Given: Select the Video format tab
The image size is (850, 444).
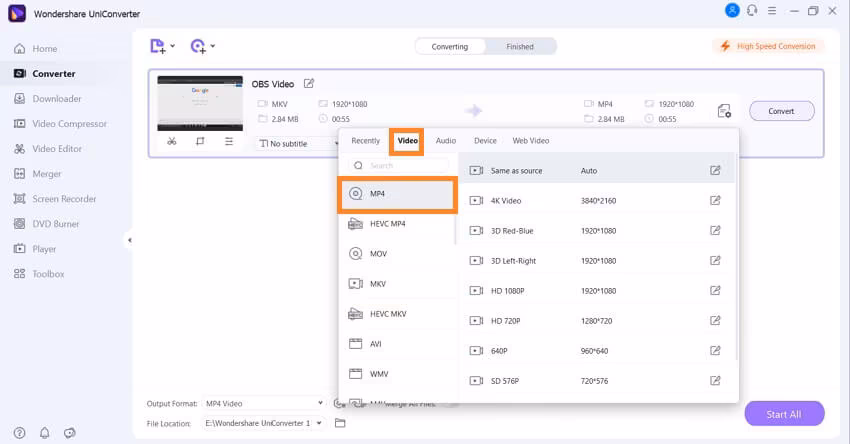Looking at the screenshot, I should [407, 140].
